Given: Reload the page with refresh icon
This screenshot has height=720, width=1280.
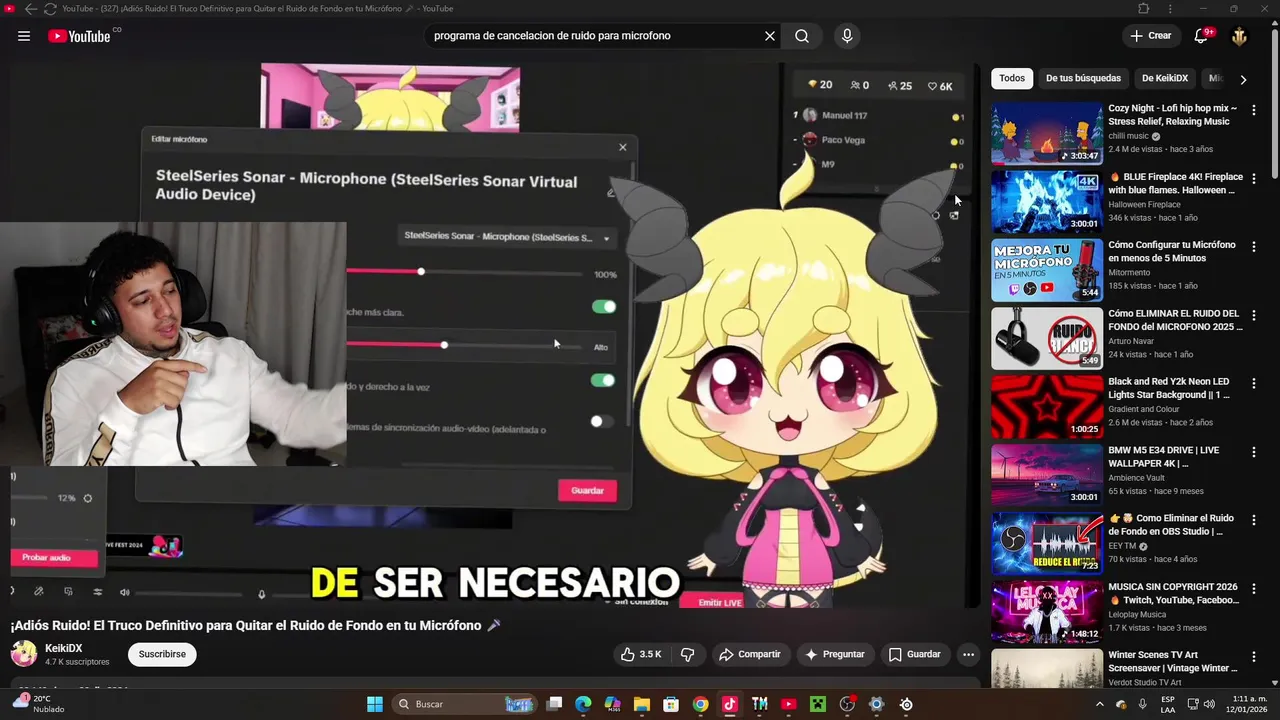Looking at the screenshot, I should [50, 9].
